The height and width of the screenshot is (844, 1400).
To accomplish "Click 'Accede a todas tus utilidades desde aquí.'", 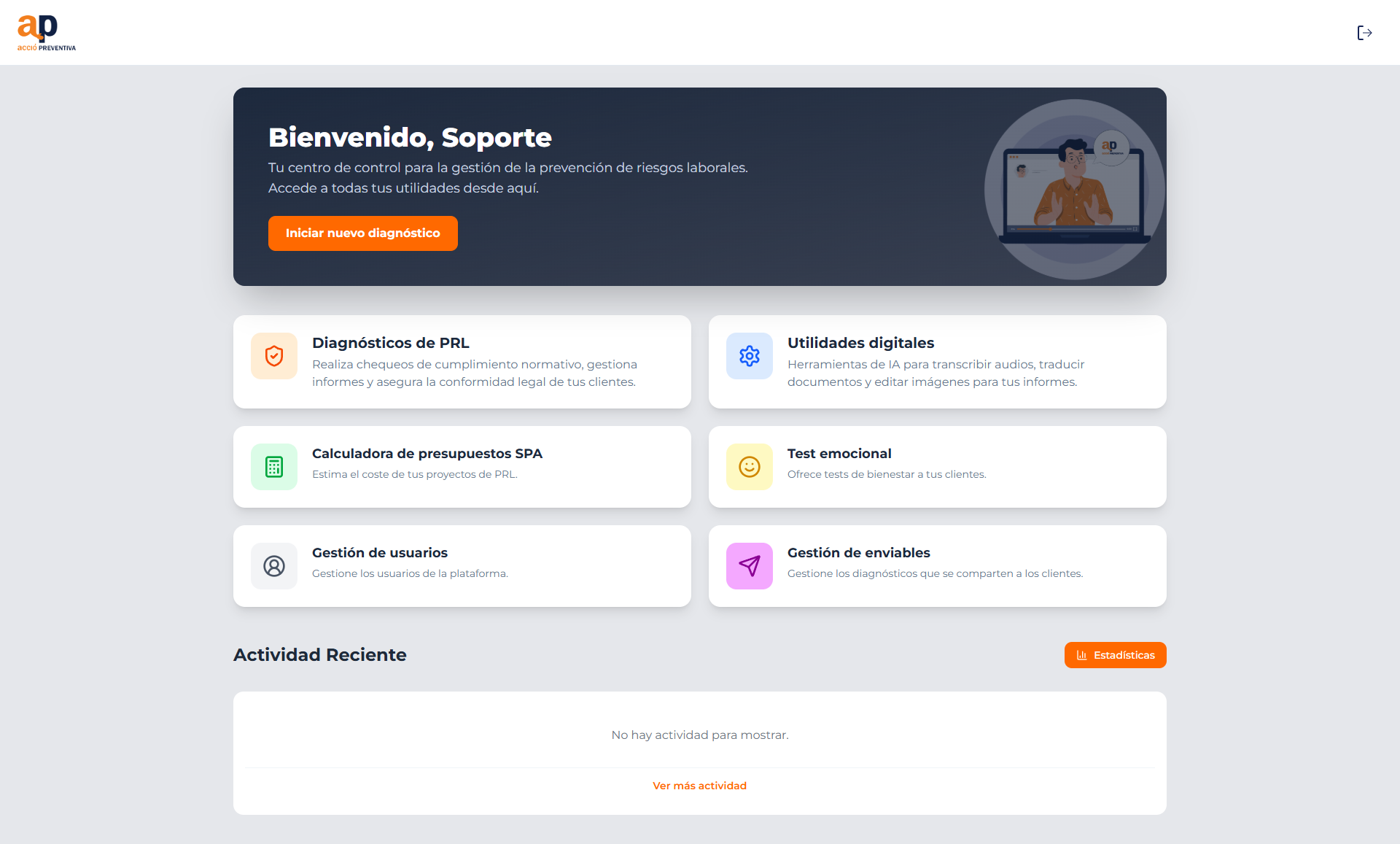I will pos(403,188).
